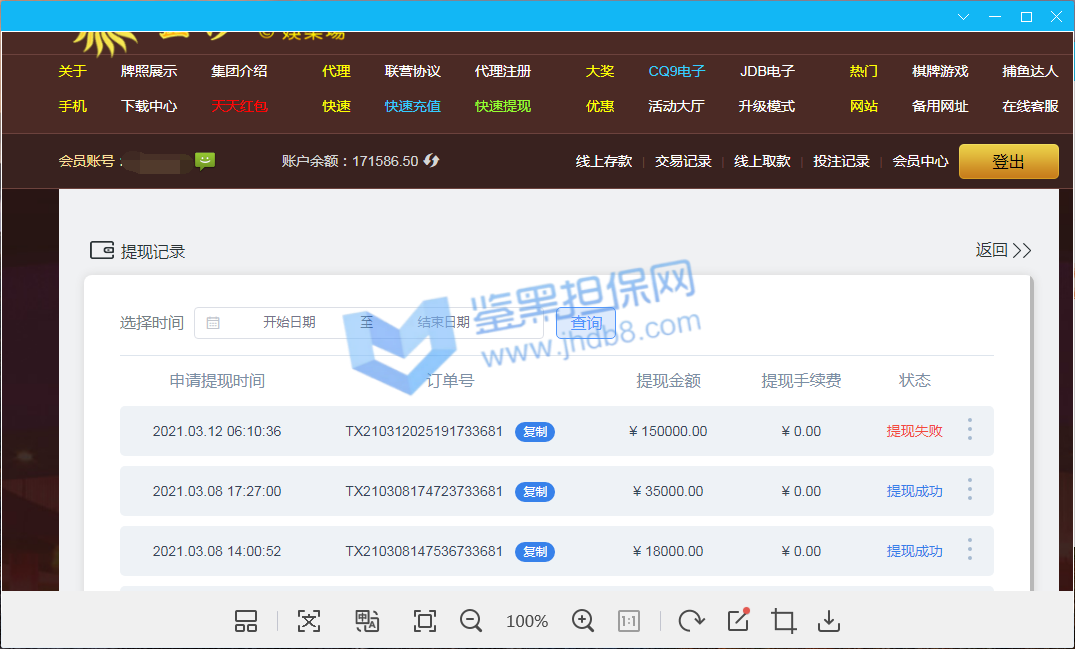
Task: Zoom out with the minus magnifier
Action: (x=471, y=621)
